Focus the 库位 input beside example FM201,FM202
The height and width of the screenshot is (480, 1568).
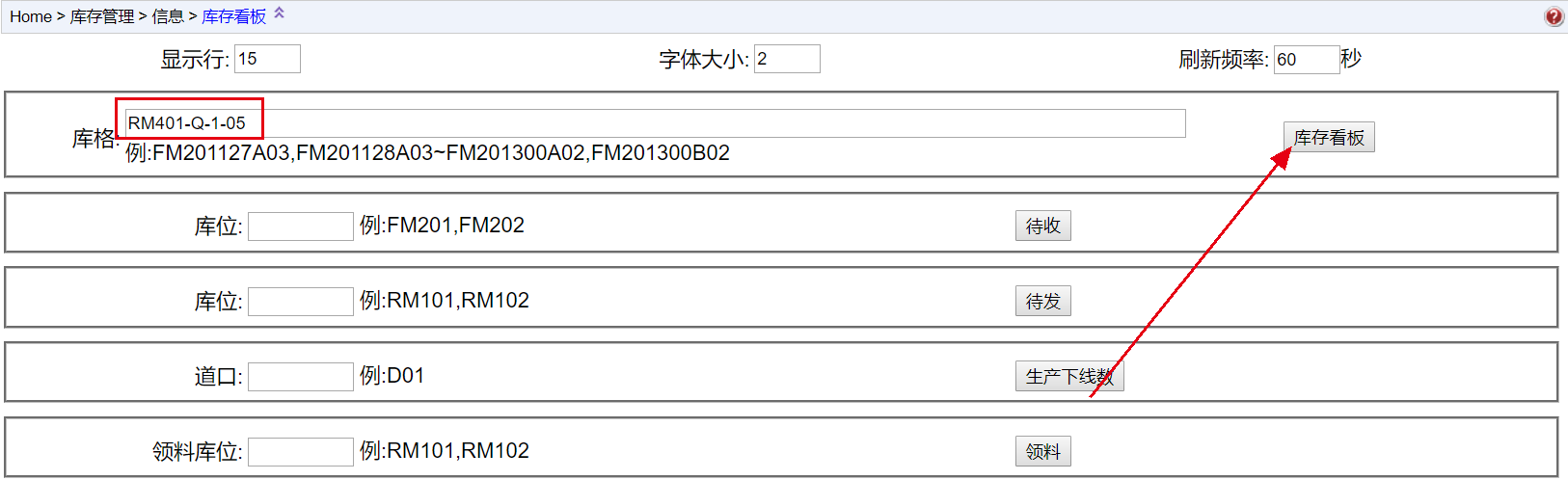[301, 227]
